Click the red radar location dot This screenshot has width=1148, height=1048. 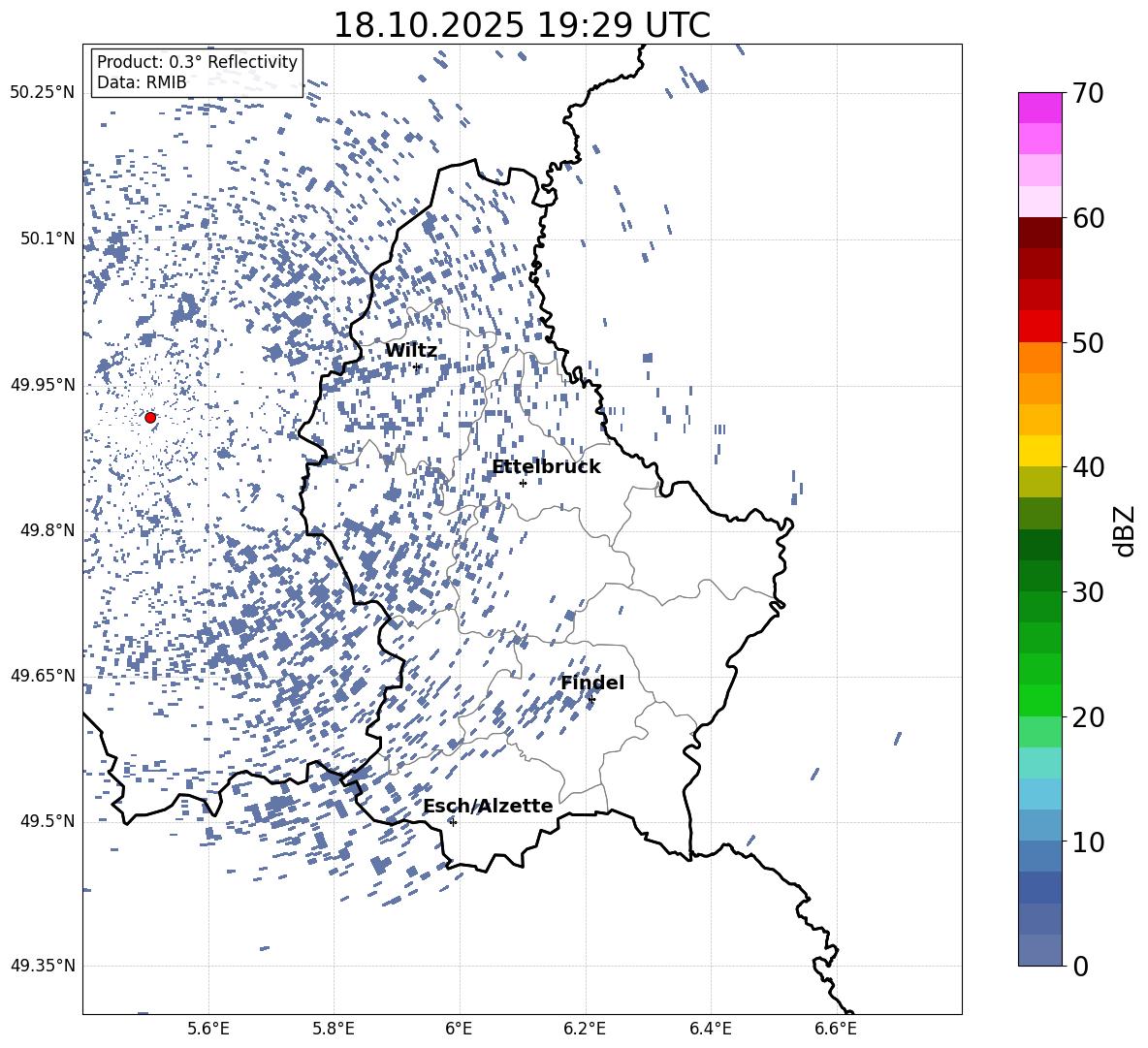(150, 418)
